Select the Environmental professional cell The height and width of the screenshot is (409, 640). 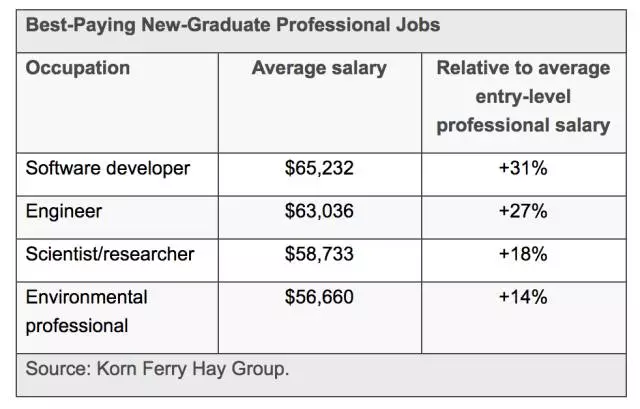[87, 311]
